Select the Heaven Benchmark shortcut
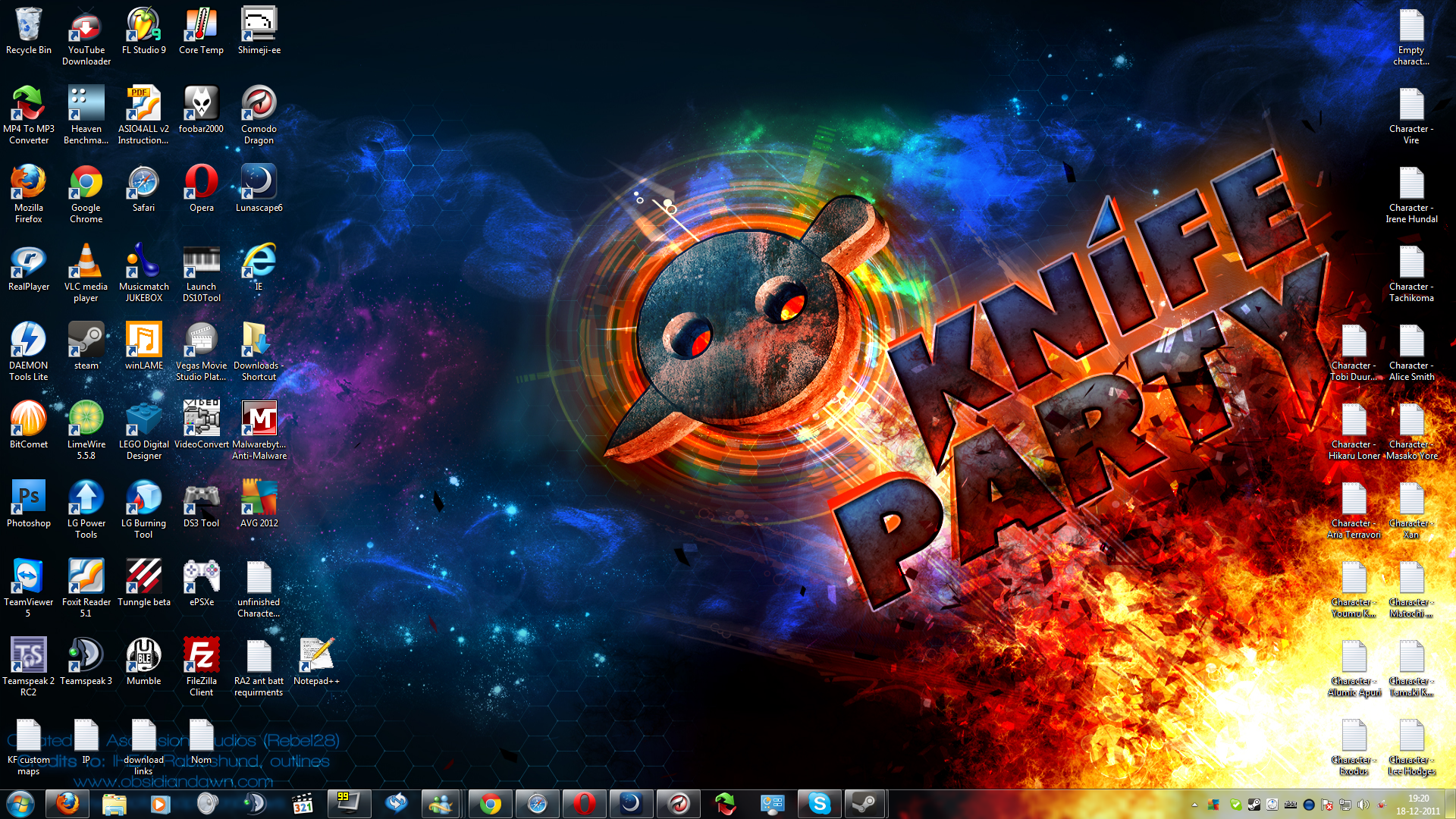Image resolution: width=1456 pixels, height=819 pixels. coord(86,116)
